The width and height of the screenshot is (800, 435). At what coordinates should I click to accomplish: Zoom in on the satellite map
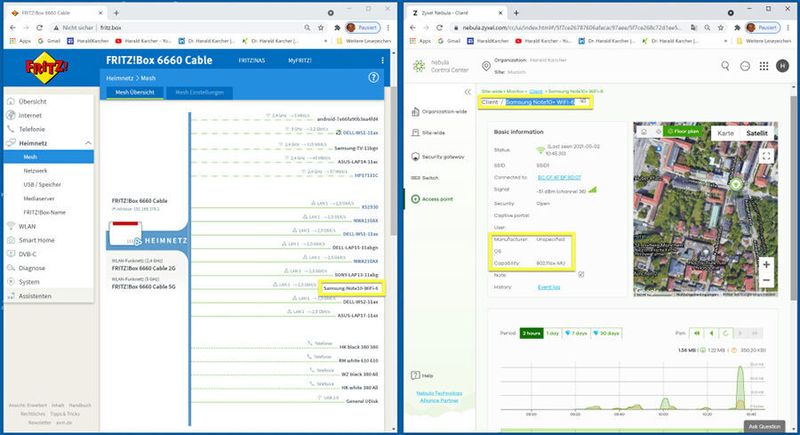[x=766, y=265]
